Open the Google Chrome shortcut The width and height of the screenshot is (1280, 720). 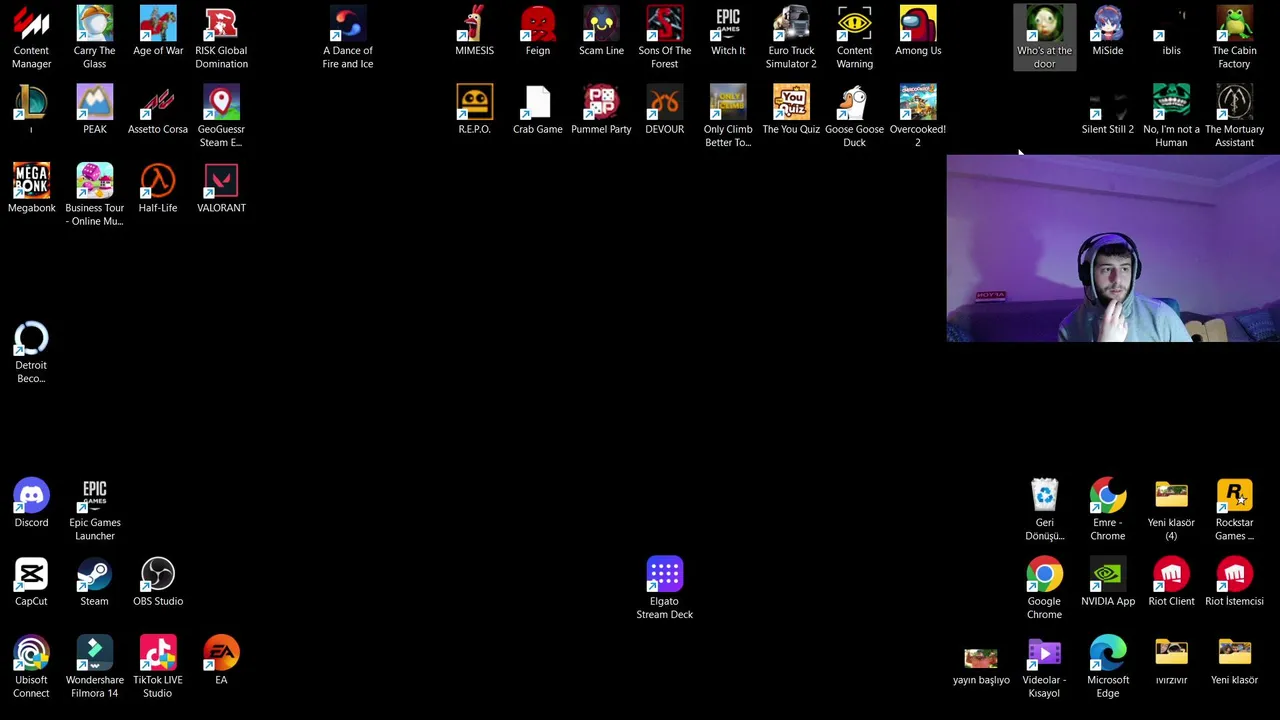click(1044, 588)
